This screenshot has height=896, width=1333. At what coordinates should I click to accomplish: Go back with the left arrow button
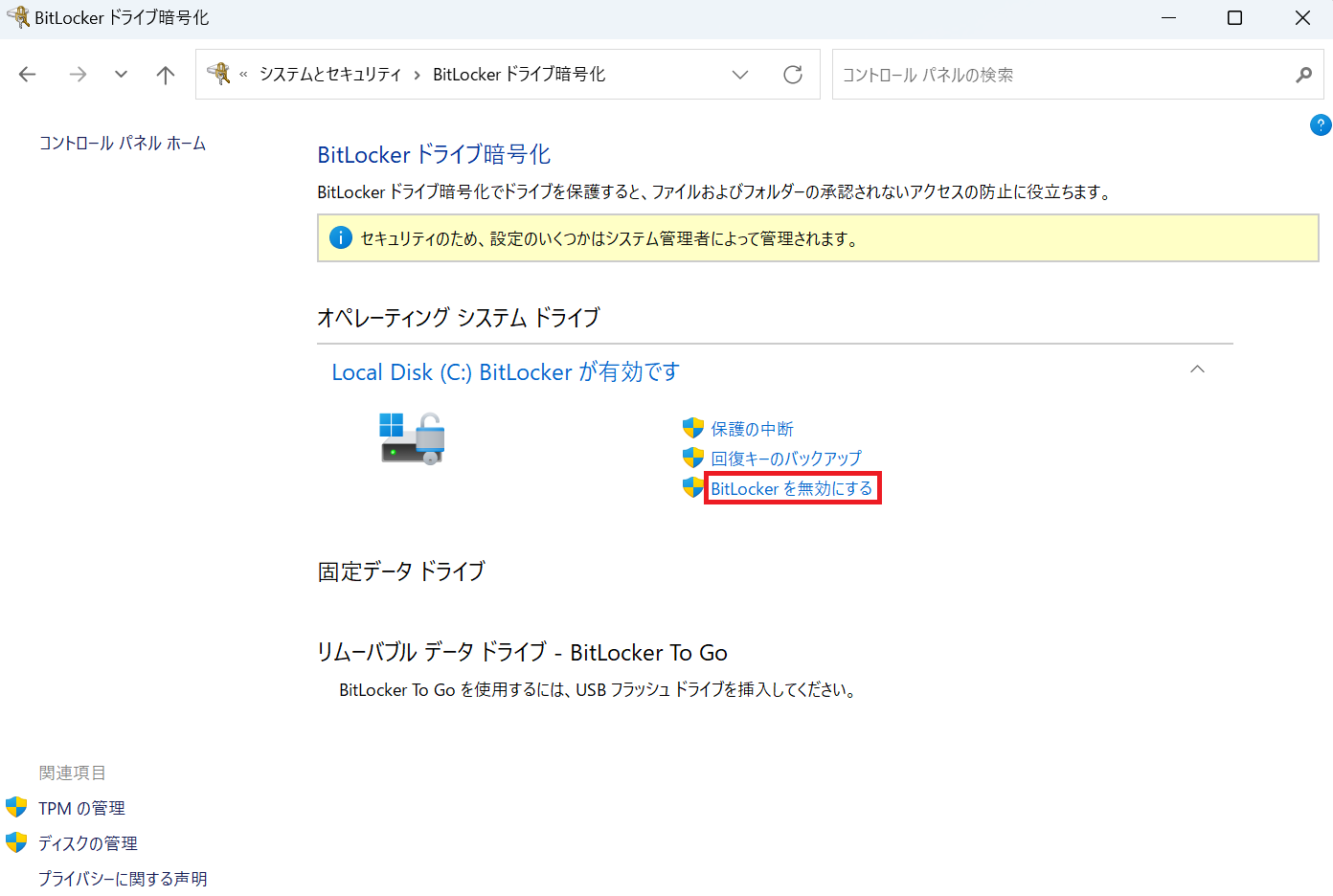click(x=28, y=75)
